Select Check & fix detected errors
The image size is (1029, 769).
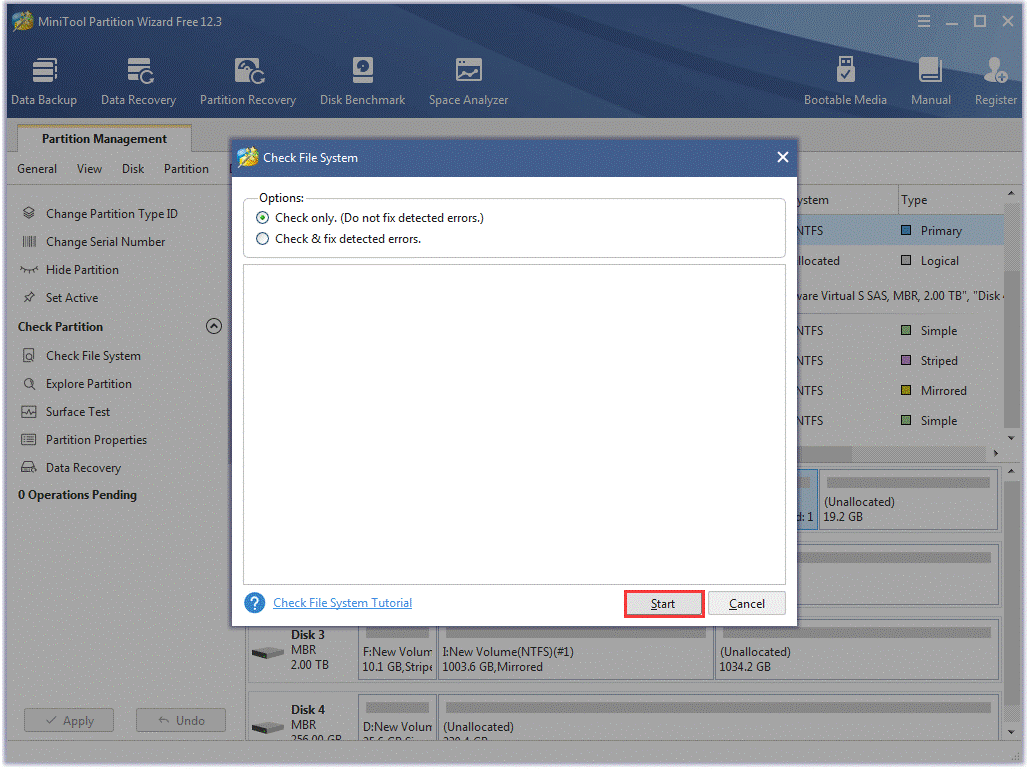[x=262, y=239]
